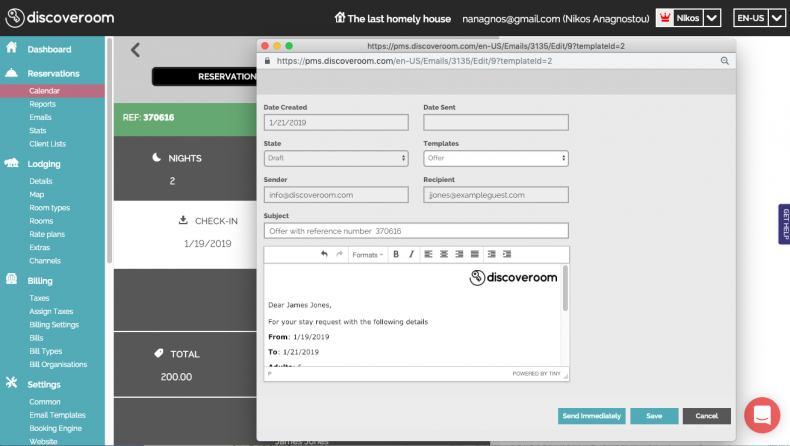
Task: Open the EN-US language selector
Action: pos(756,18)
